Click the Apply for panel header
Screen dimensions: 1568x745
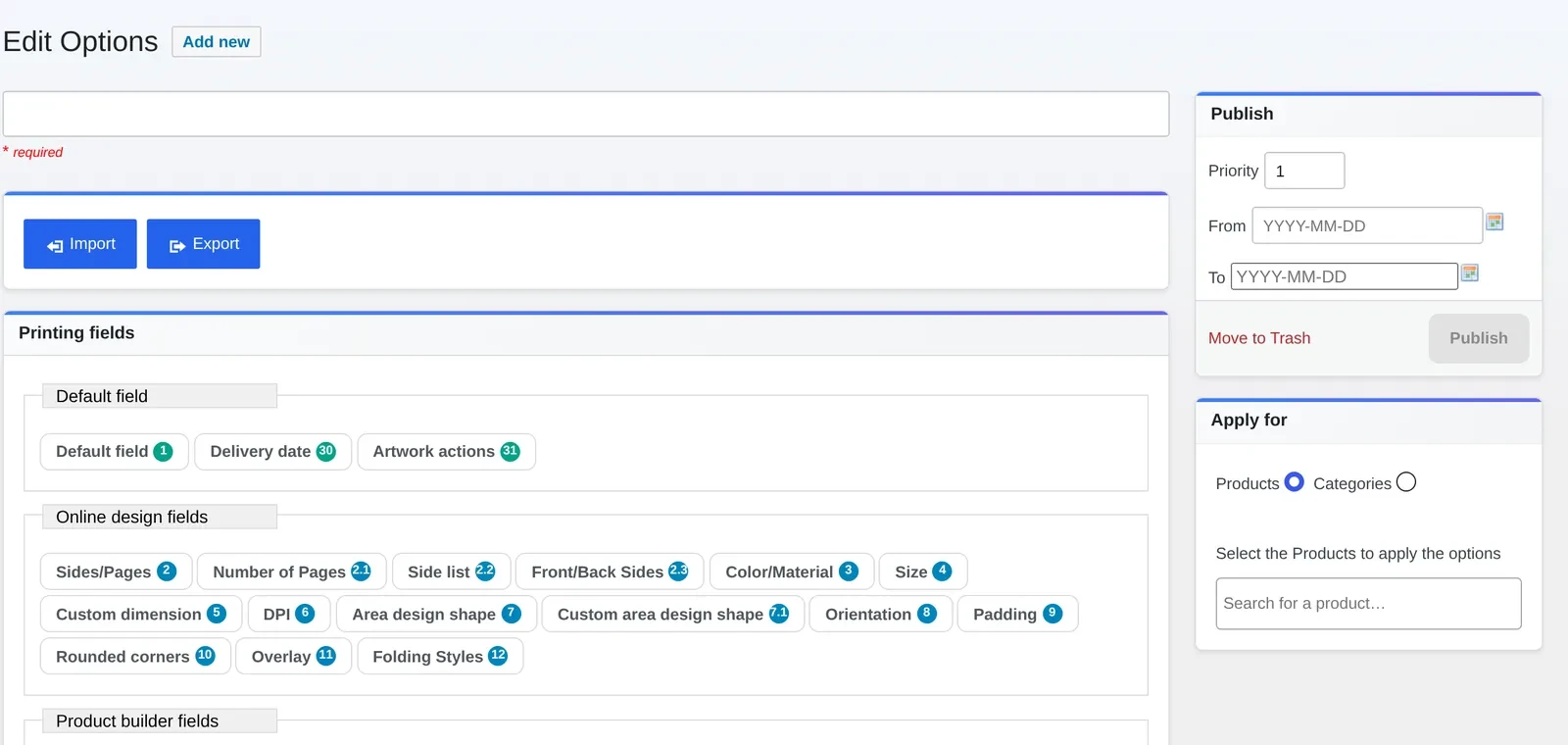point(1369,422)
